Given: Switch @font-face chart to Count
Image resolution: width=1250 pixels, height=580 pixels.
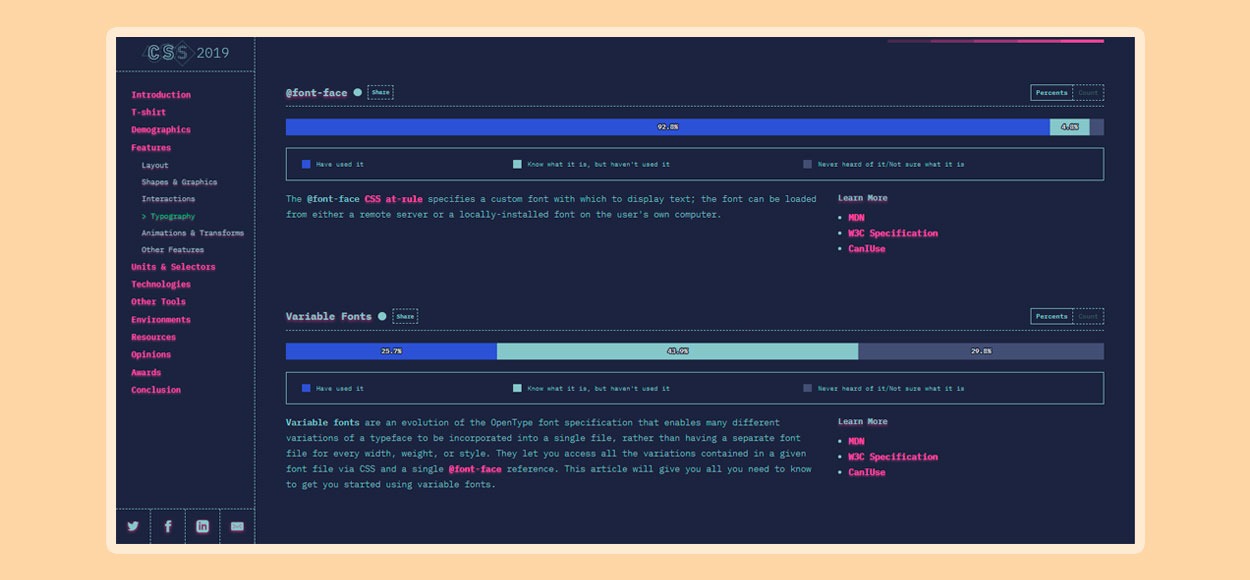Looking at the screenshot, I should [x=1088, y=92].
